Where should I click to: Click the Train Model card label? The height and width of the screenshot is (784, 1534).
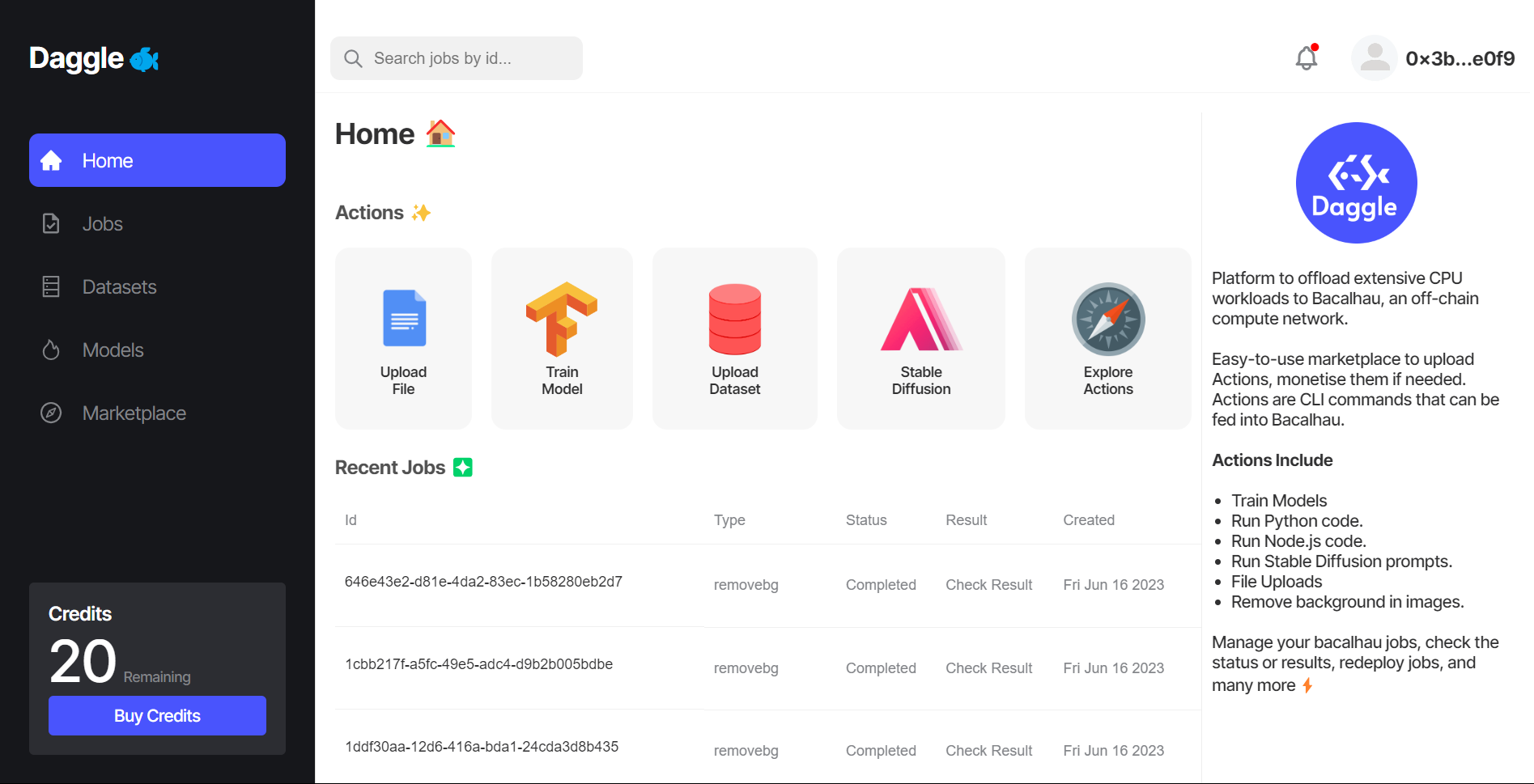[562, 380]
